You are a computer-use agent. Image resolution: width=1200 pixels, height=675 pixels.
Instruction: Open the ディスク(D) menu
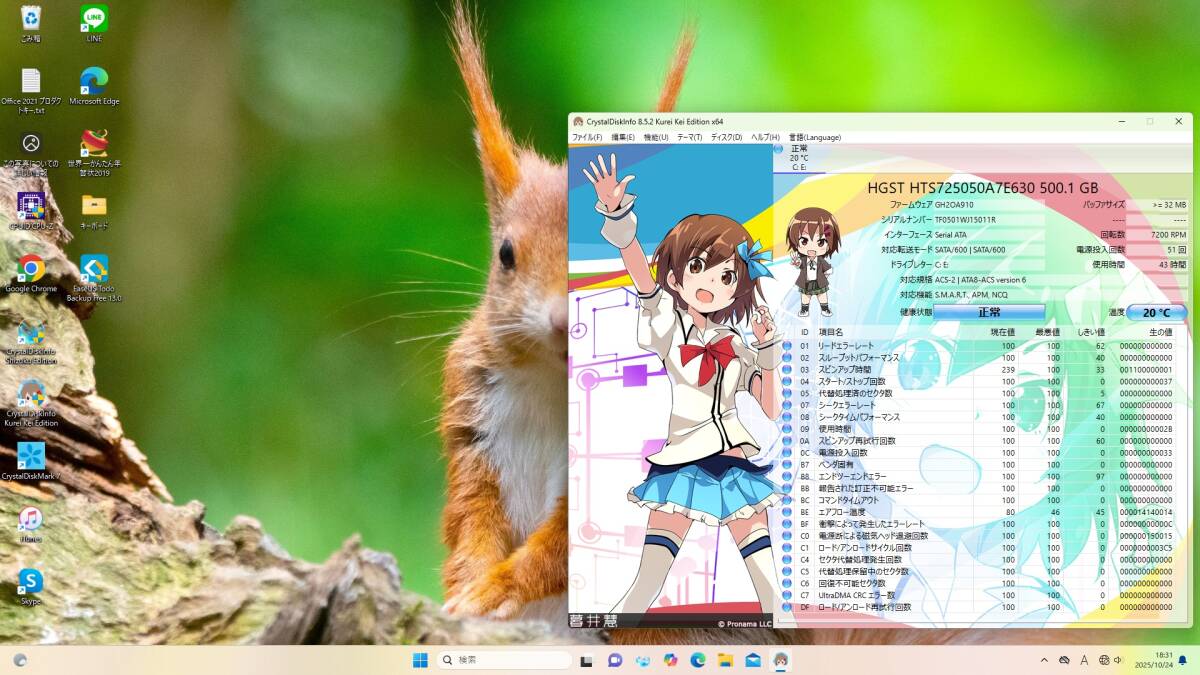tap(726, 137)
